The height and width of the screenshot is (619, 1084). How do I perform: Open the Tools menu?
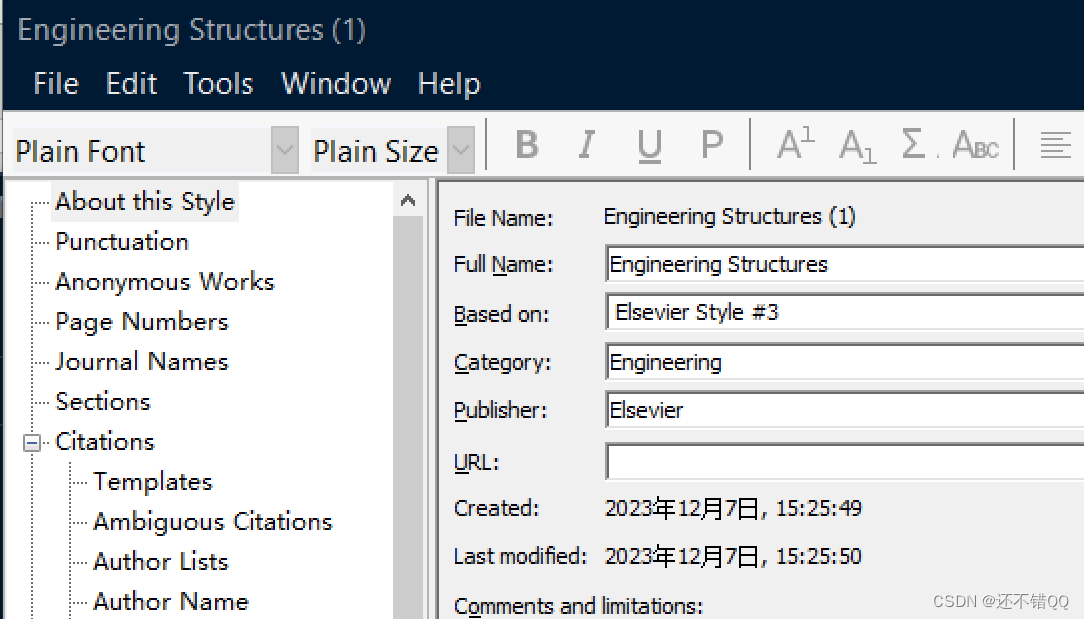218,84
